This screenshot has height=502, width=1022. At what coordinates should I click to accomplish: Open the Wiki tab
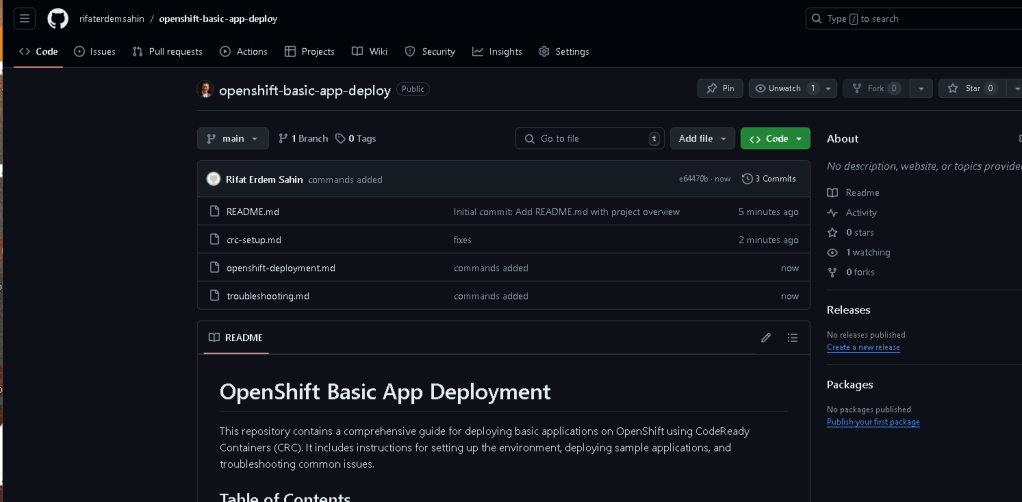370,52
